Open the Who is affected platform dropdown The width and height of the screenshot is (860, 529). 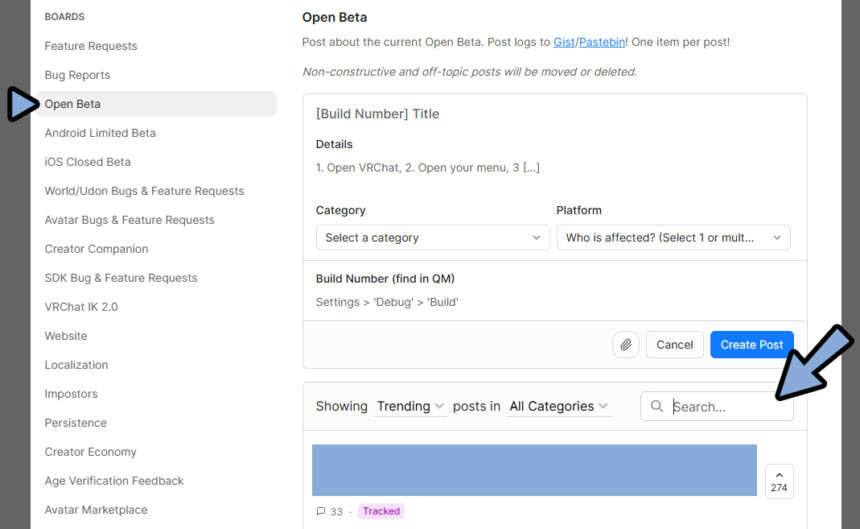(673, 237)
